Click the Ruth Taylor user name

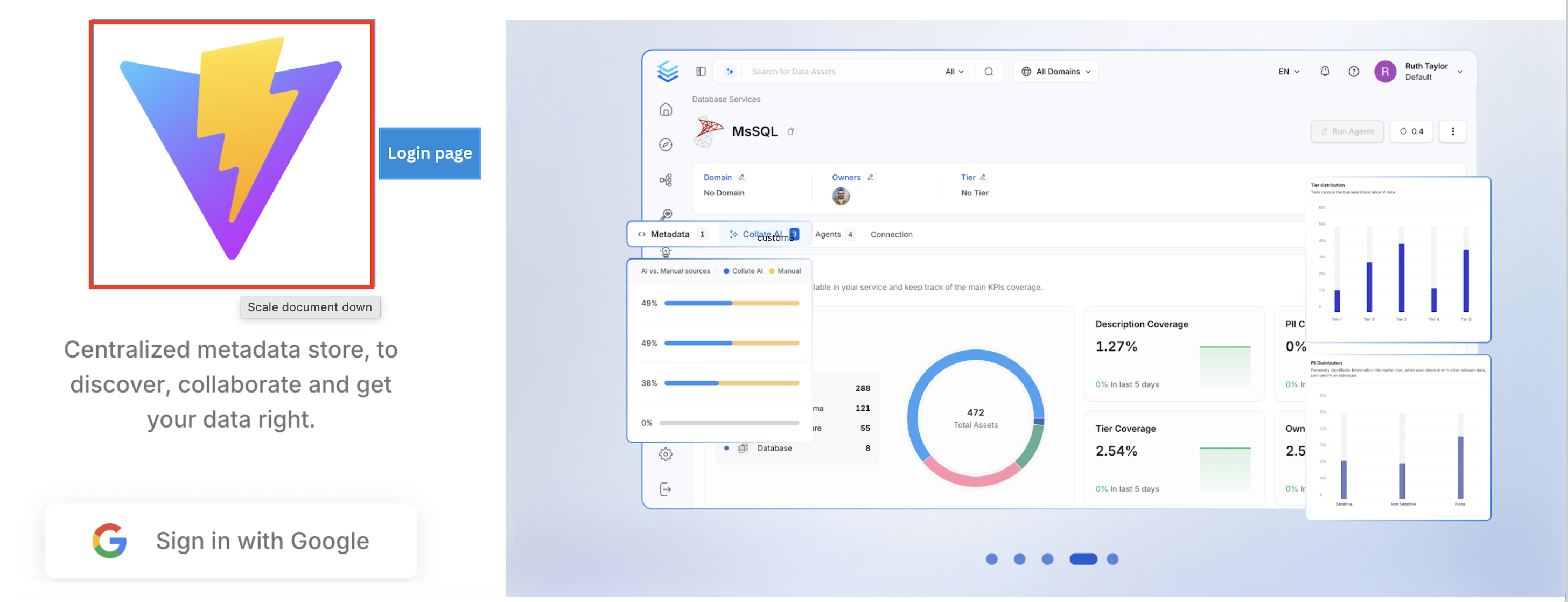click(x=1426, y=66)
